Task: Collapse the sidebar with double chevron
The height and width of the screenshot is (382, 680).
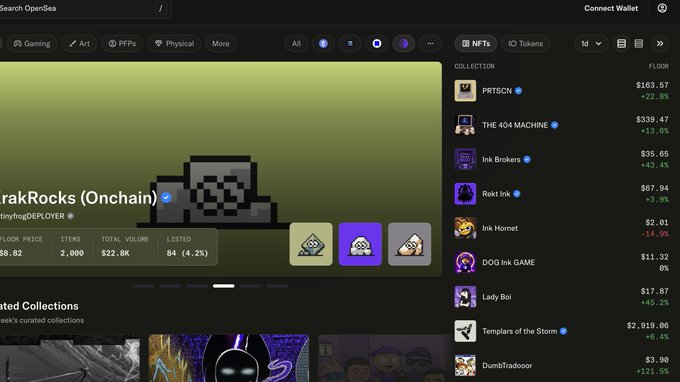Action: point(660,43)
